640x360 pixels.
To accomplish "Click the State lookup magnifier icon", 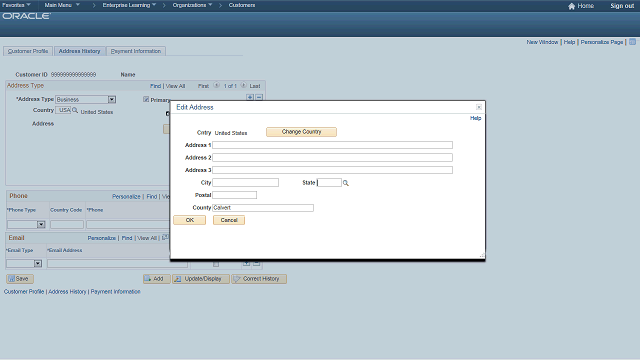I will pos(346,183).
